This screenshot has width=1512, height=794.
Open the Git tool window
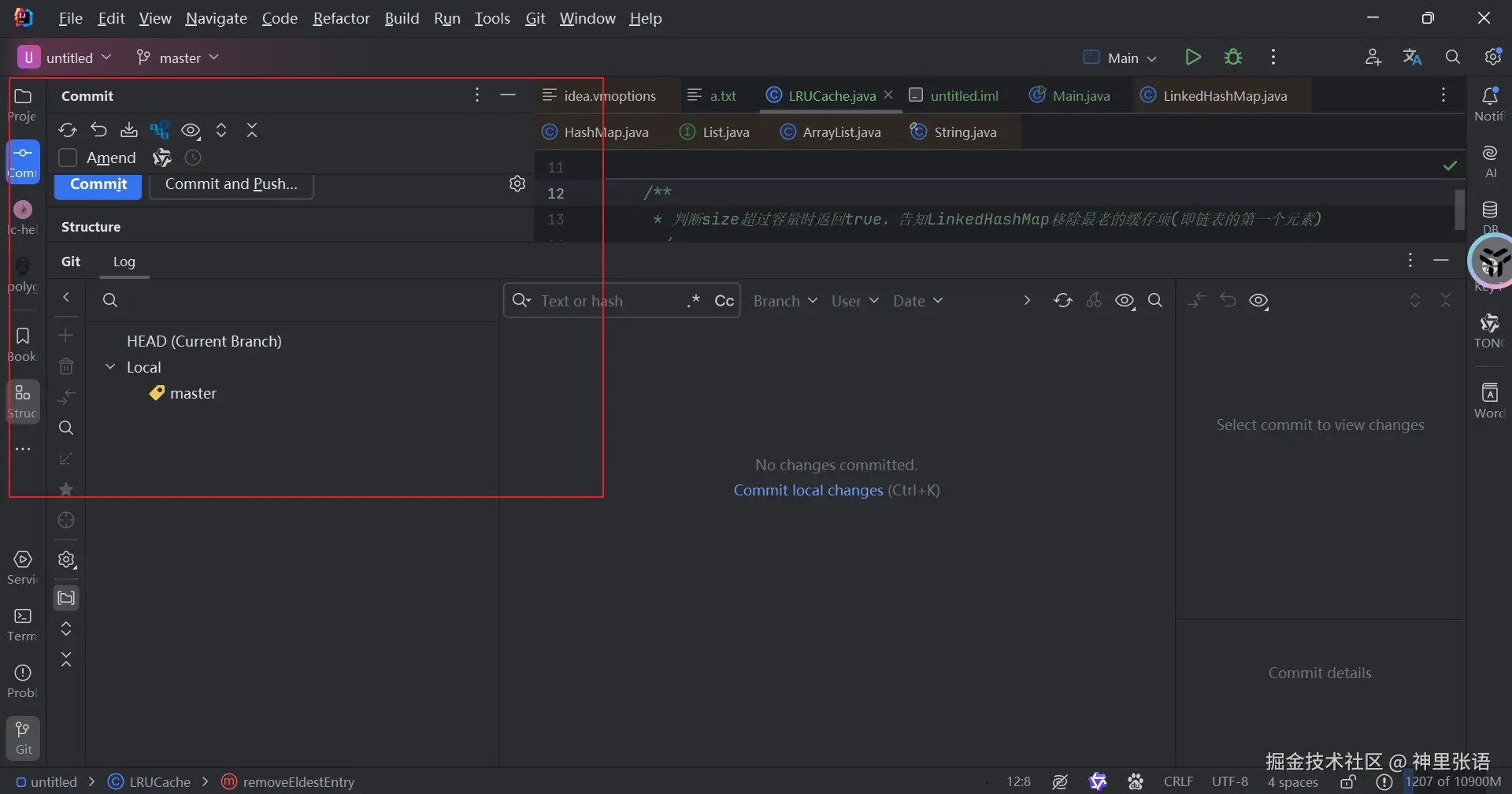click(23, 737)
